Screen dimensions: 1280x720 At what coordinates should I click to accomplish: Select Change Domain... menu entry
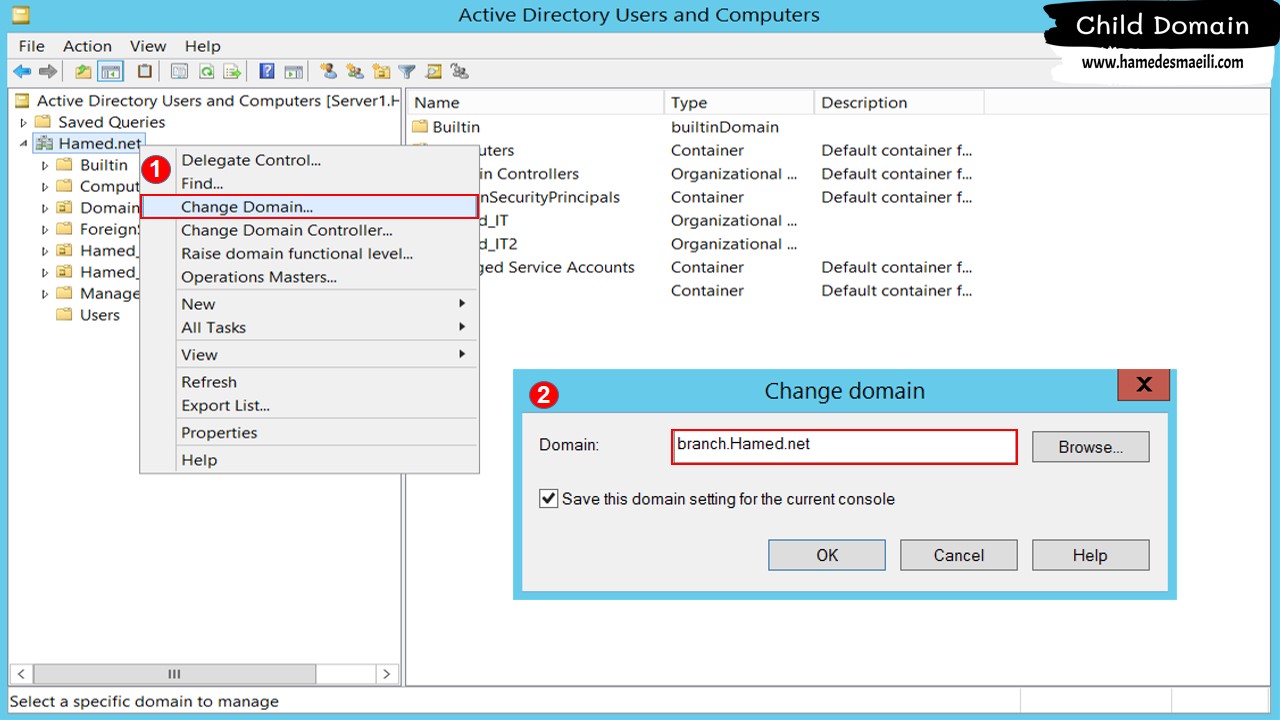pos(309,207)
